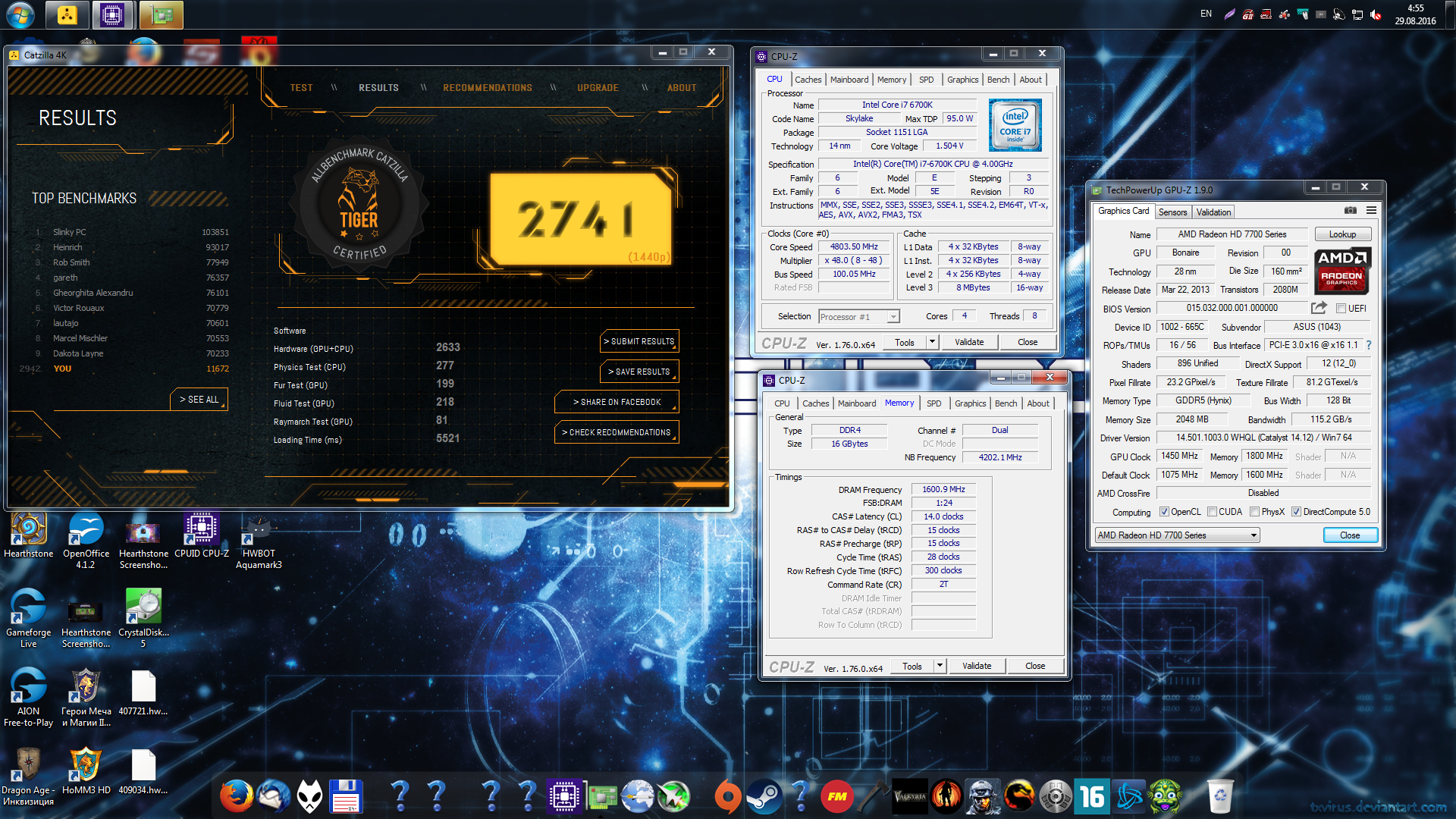Select the 409034.hw file on the desktop
1456x819 pixels.
coord(143,771)
